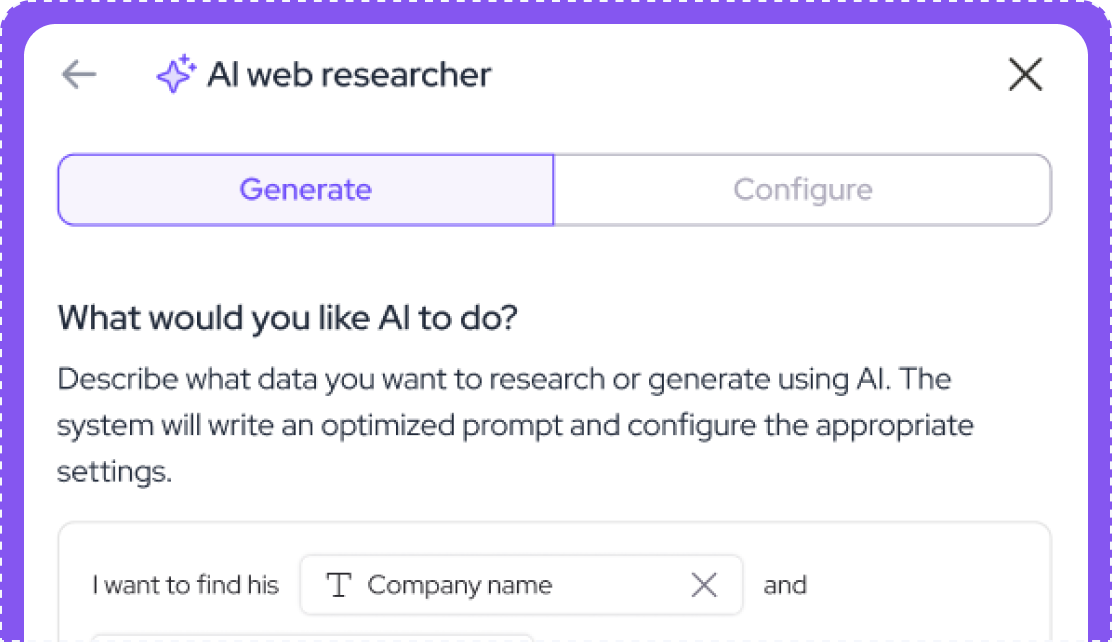Click 'What would you like AI to do?' heading
Viewport: 1112px width, 642px height.
click(x=288, y=318)
